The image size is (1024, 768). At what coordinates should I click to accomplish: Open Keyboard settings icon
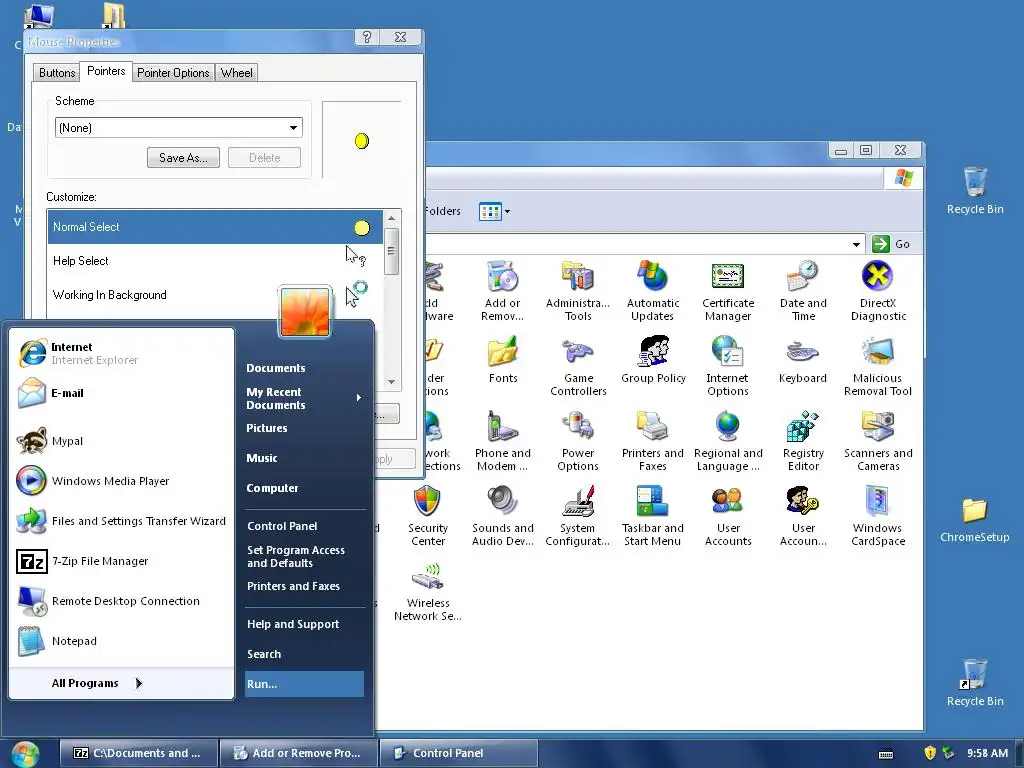coord(803,360)
